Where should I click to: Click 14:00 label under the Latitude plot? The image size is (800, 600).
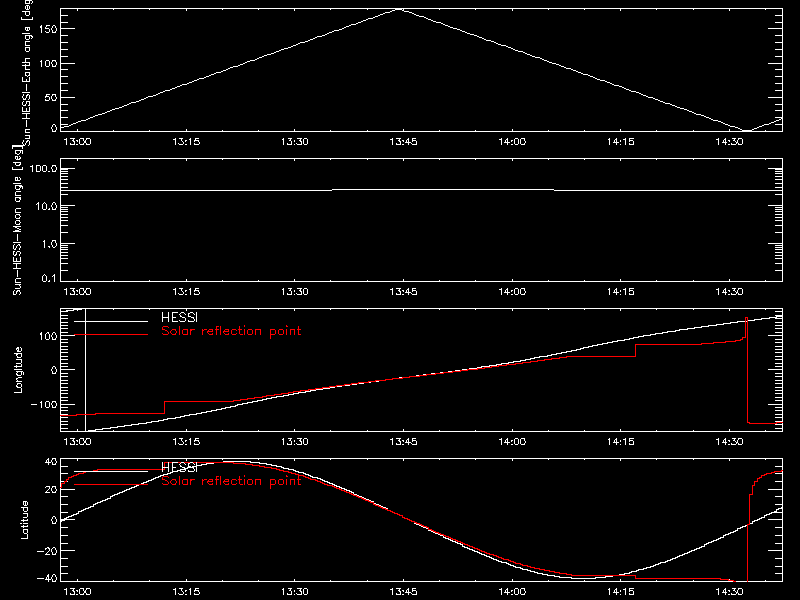512,592
